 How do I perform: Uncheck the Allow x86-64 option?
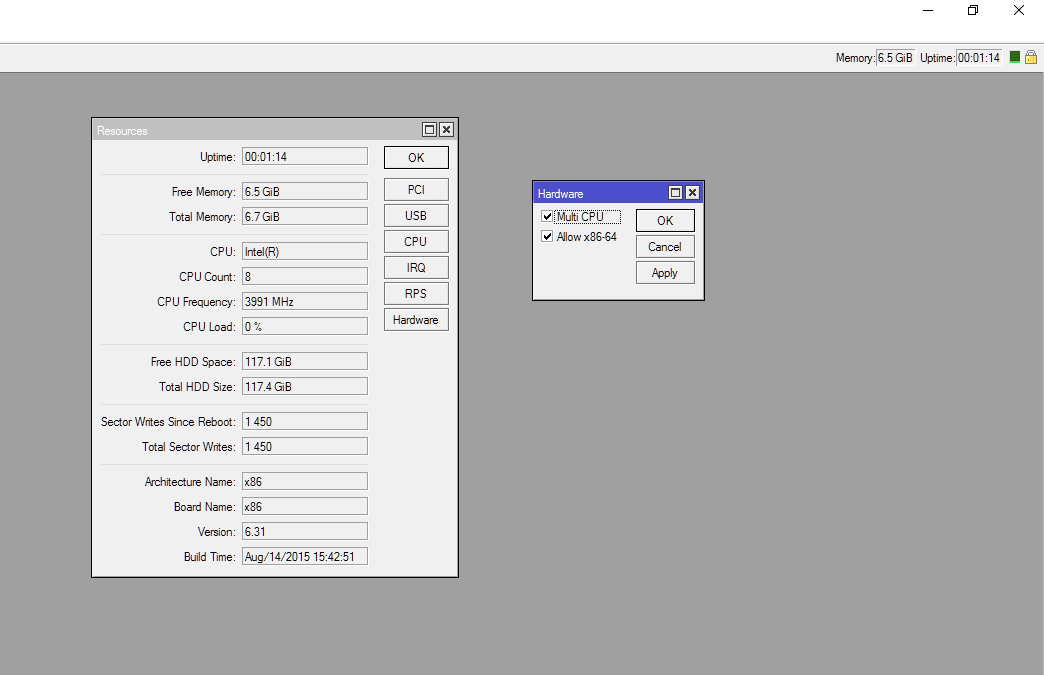point(547,236)
